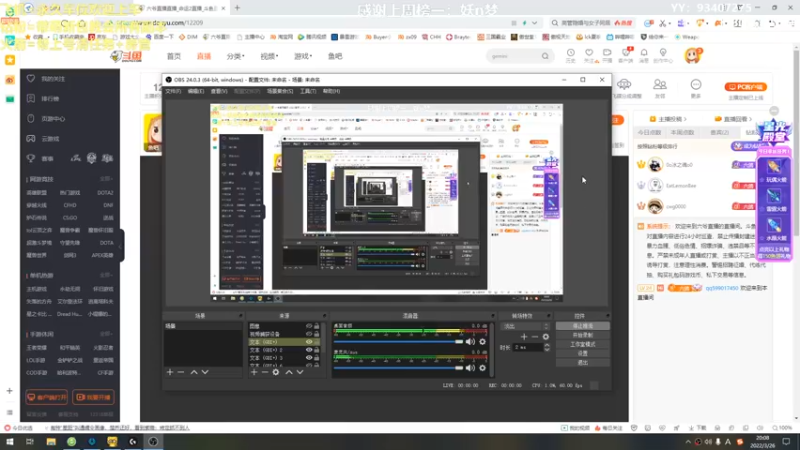This screenshot has width=800, height=450.
Task: Mute the mic/aux audio speaker icon
Action: tap(470, 368)
